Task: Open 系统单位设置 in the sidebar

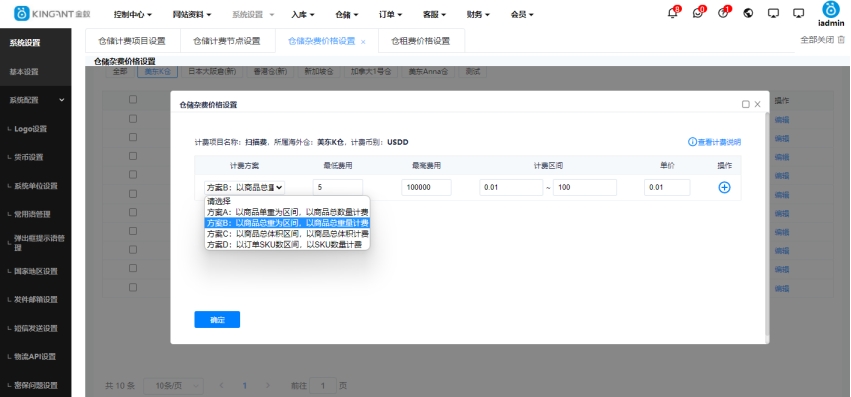Action: click(x=35, y=186)
